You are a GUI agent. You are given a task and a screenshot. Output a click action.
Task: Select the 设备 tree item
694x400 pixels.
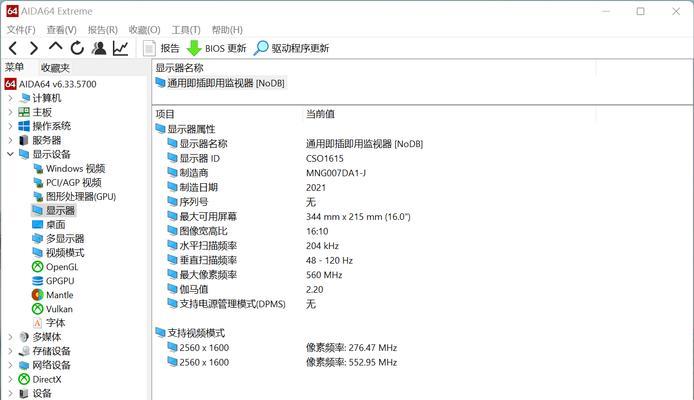pos(35,393)
